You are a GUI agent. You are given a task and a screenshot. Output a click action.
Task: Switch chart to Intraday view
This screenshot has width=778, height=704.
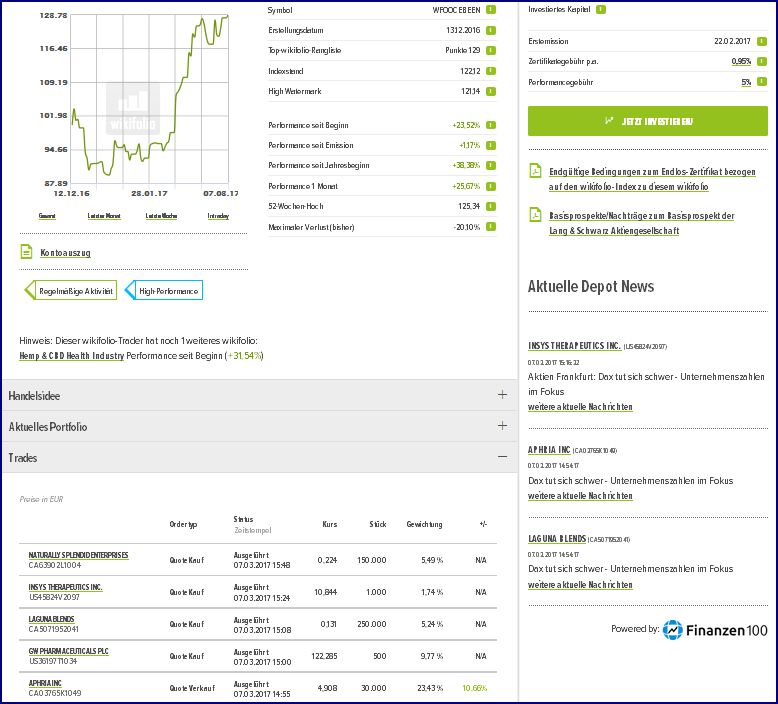218,215
